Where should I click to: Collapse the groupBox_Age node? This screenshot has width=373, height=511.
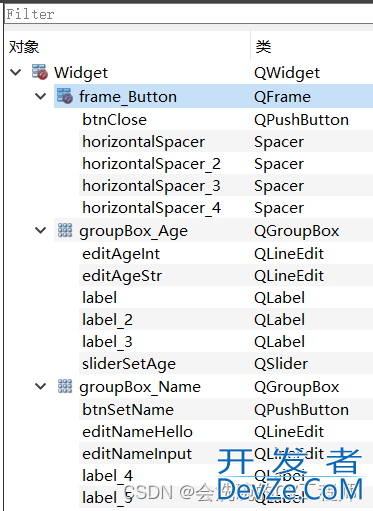[x=41, y=230]
